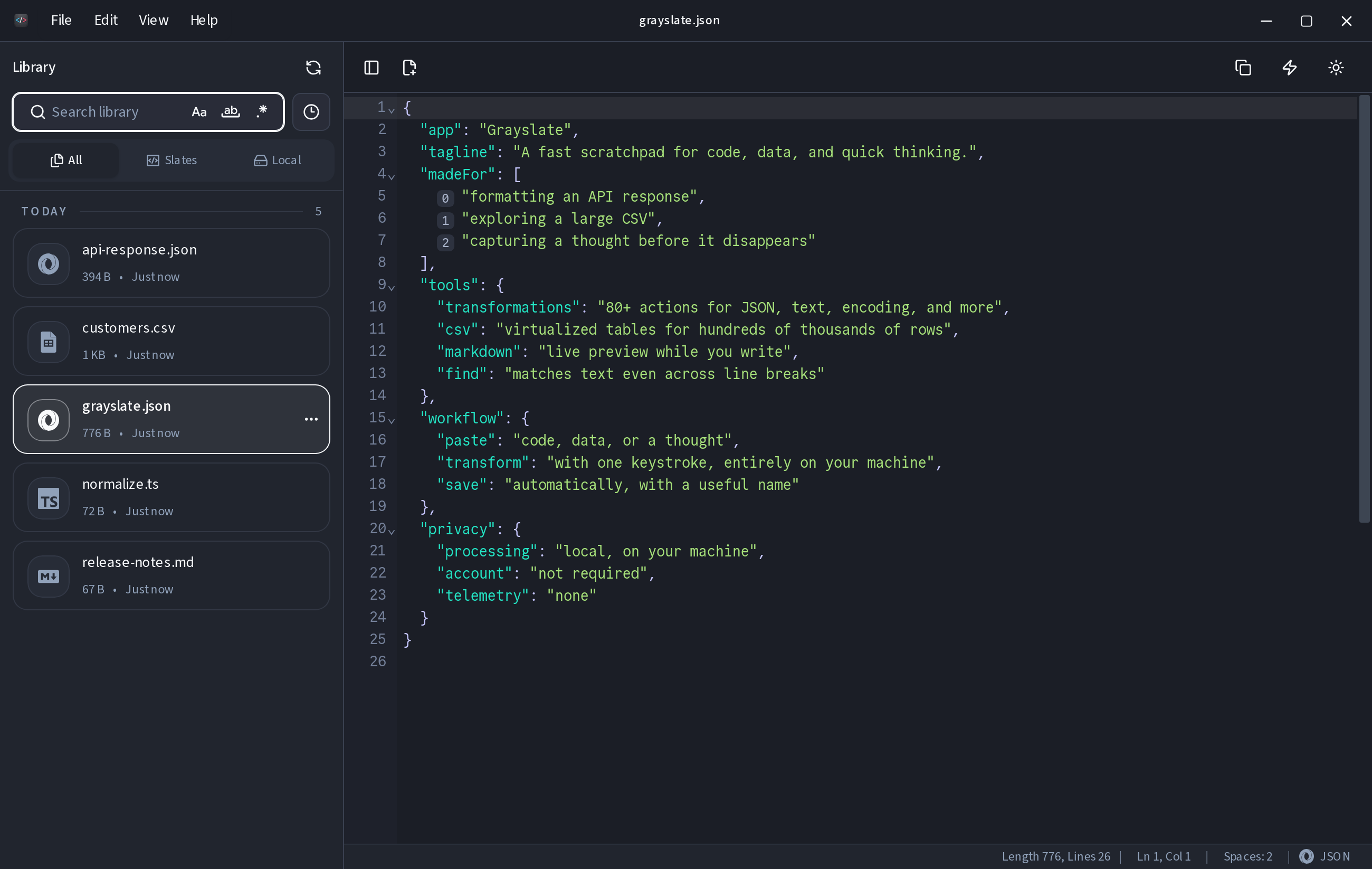Refresh the Library with the sync icon
Image resolution: width=1372 pixels, height=869 pixels.
point(313,67)
